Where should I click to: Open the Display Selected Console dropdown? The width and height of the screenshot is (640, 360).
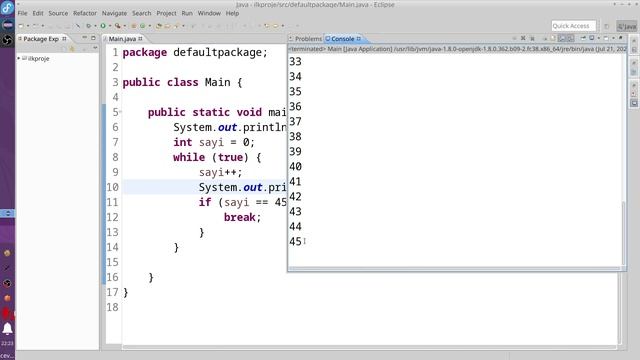tap(599, 38)
